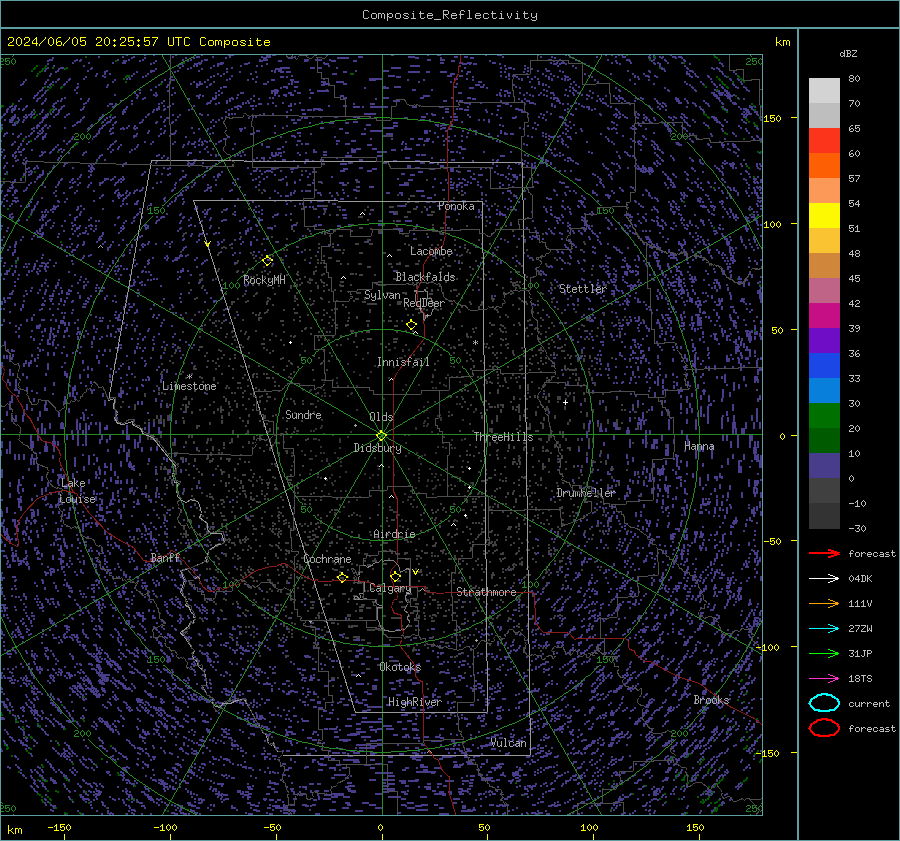Screen dimensions: 900x841
Task: Click the yellow diamond marker below RedDeer
Action: click(x=411, y=325)
